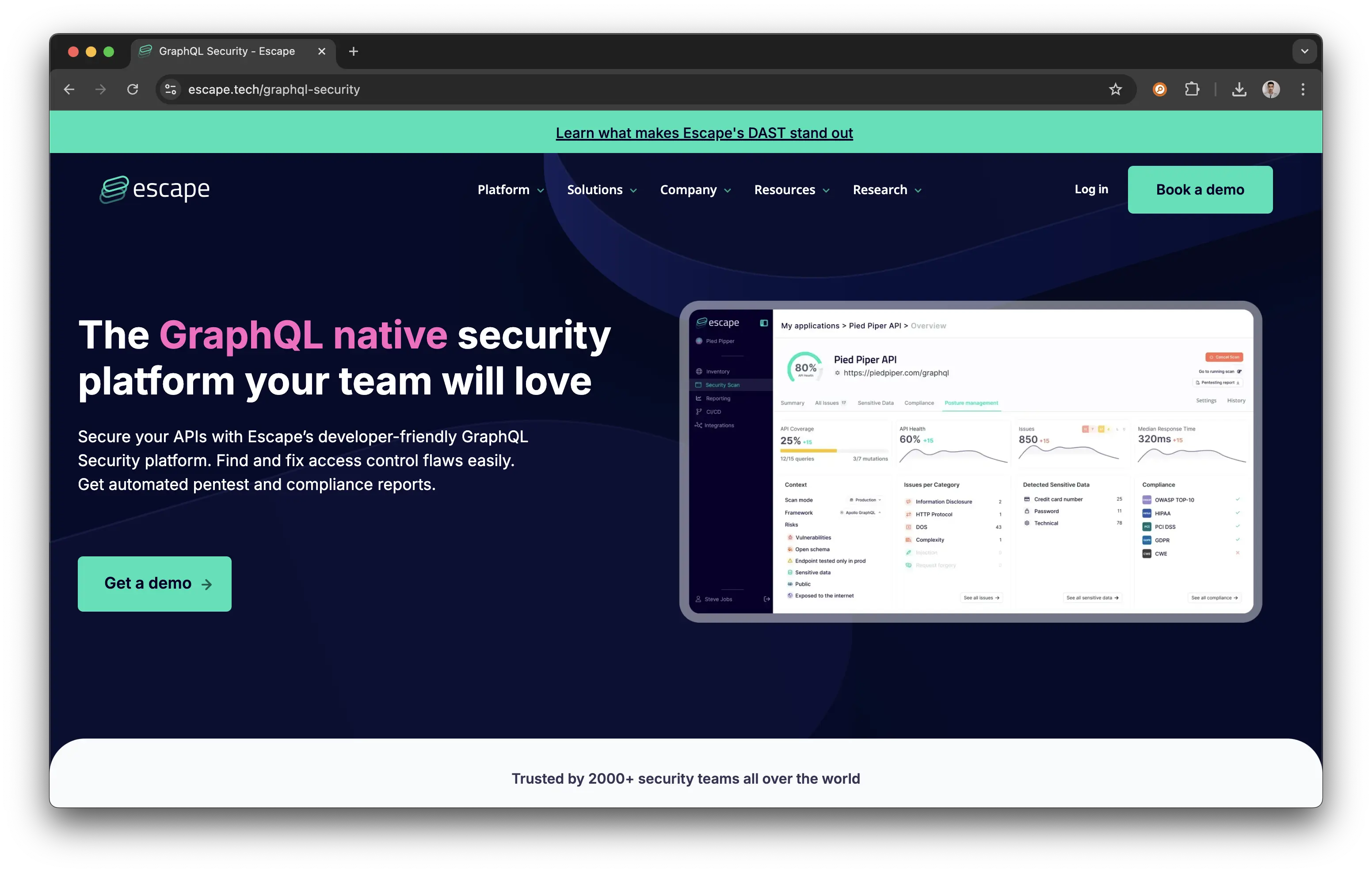Click the Log in link
The height and width of the screenshot is (873, 1372).
point(1091,189)
